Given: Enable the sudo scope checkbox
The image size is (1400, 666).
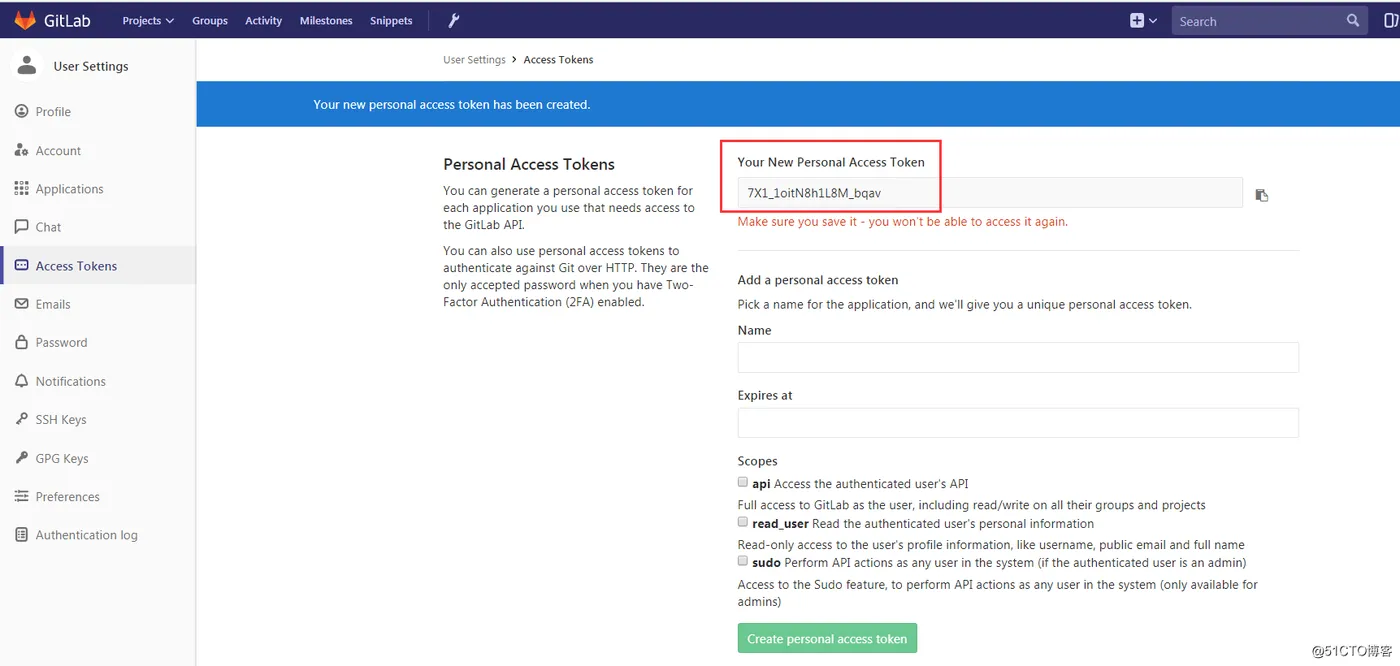Looking at the screenshot, I should (743, 561).
